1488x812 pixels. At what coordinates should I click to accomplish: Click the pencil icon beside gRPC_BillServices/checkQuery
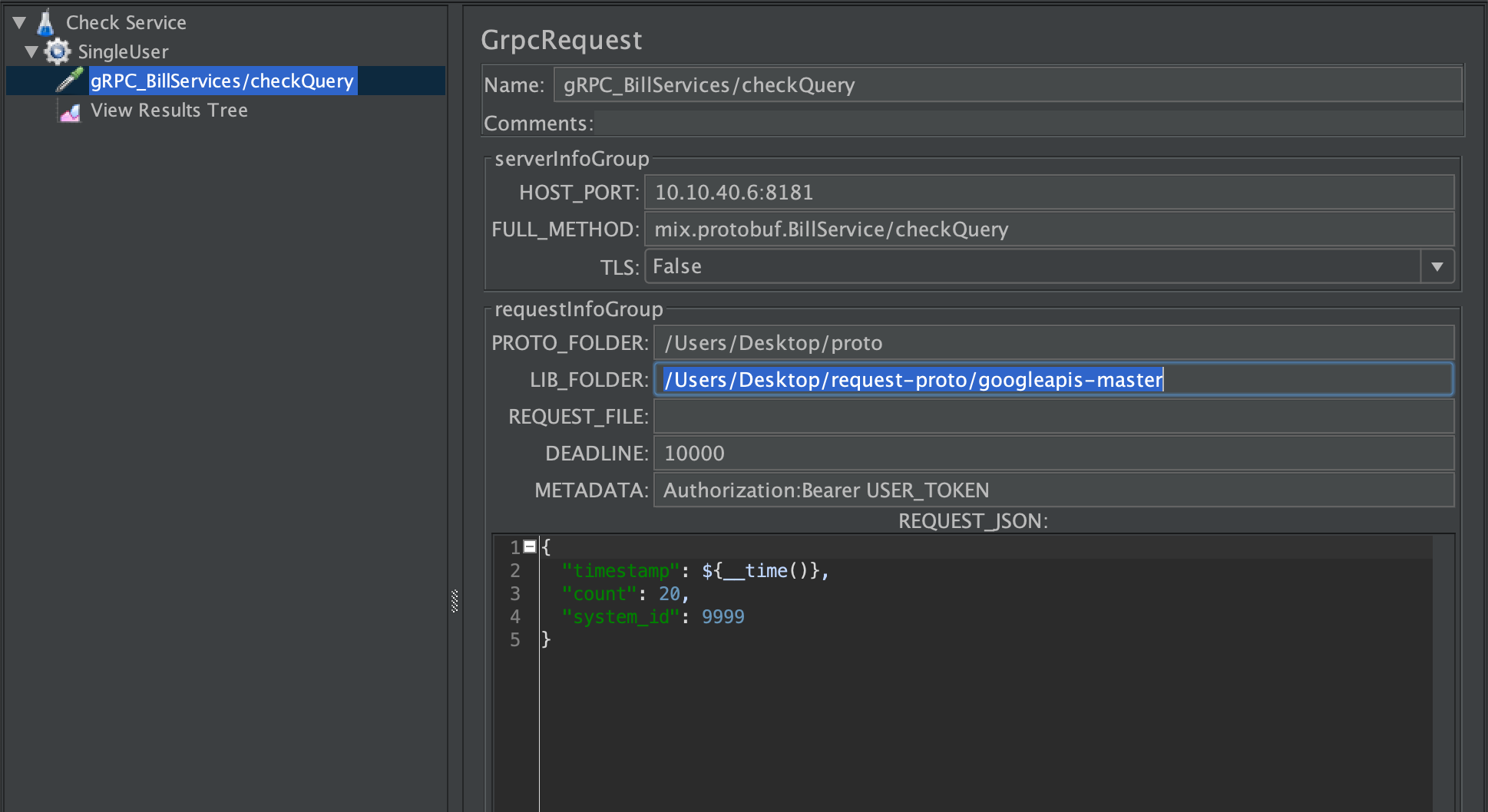coord(68,80)
